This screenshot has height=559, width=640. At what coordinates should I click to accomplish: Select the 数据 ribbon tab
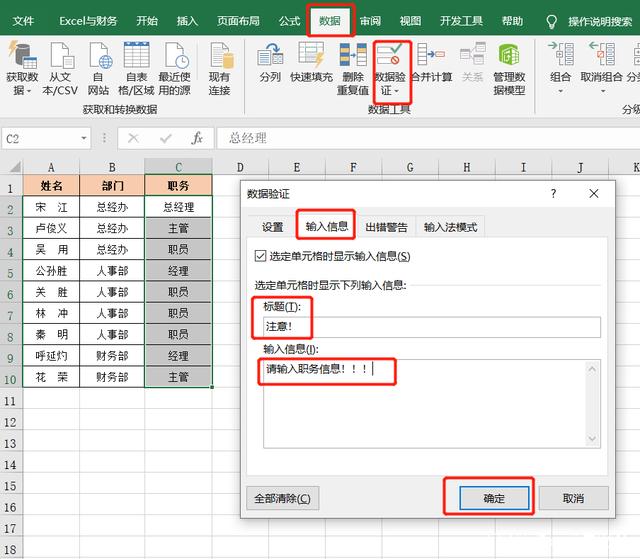coord(330,21)
